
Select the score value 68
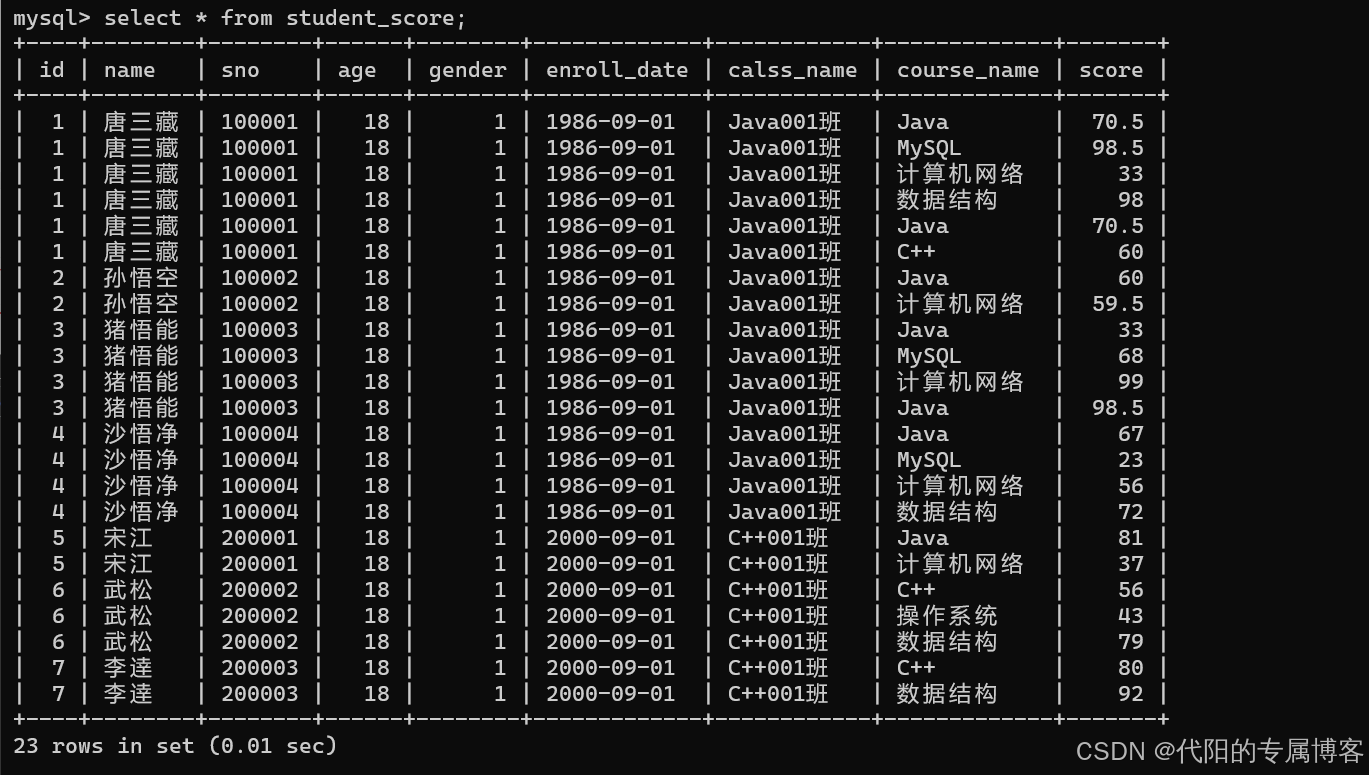click(1131, 356)
